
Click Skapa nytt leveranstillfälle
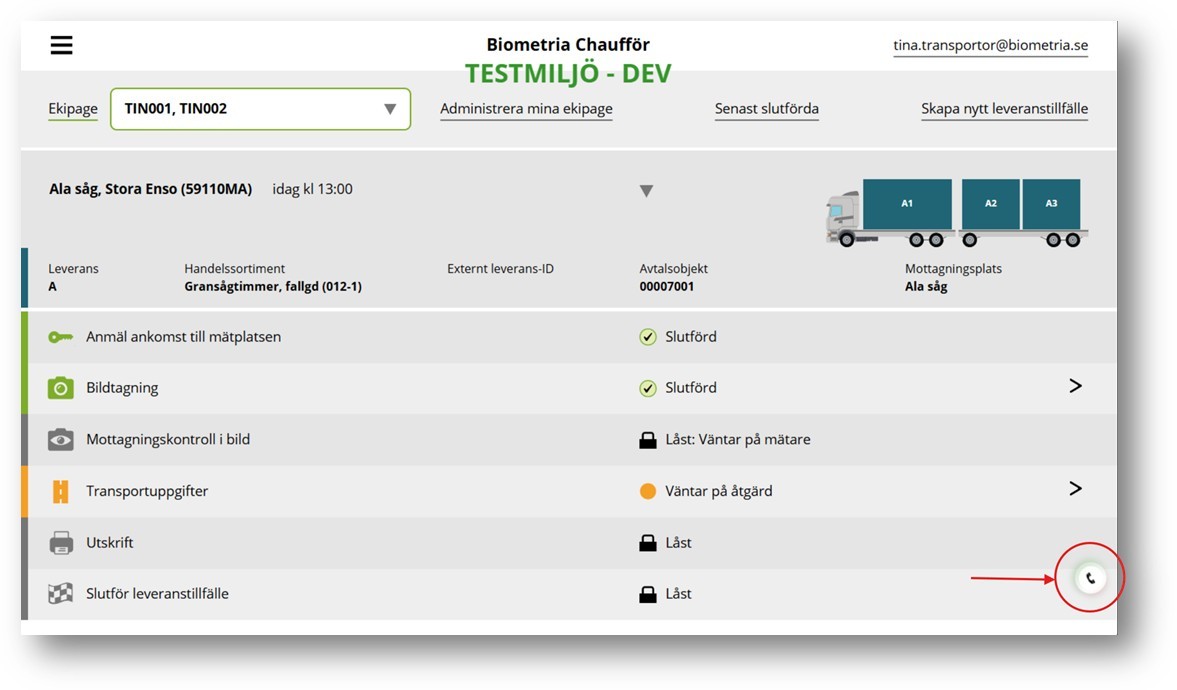pyautogui.click(x=1004, y=109)
